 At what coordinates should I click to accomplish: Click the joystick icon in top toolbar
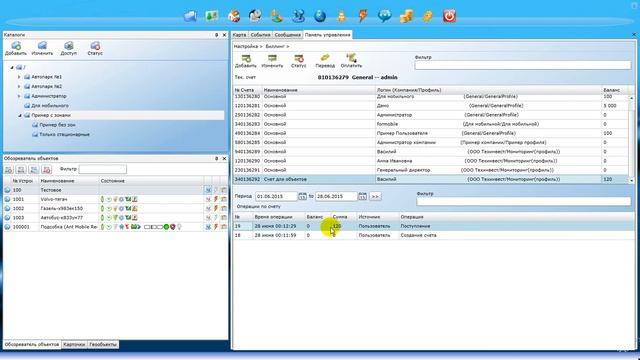click(299, 16)
